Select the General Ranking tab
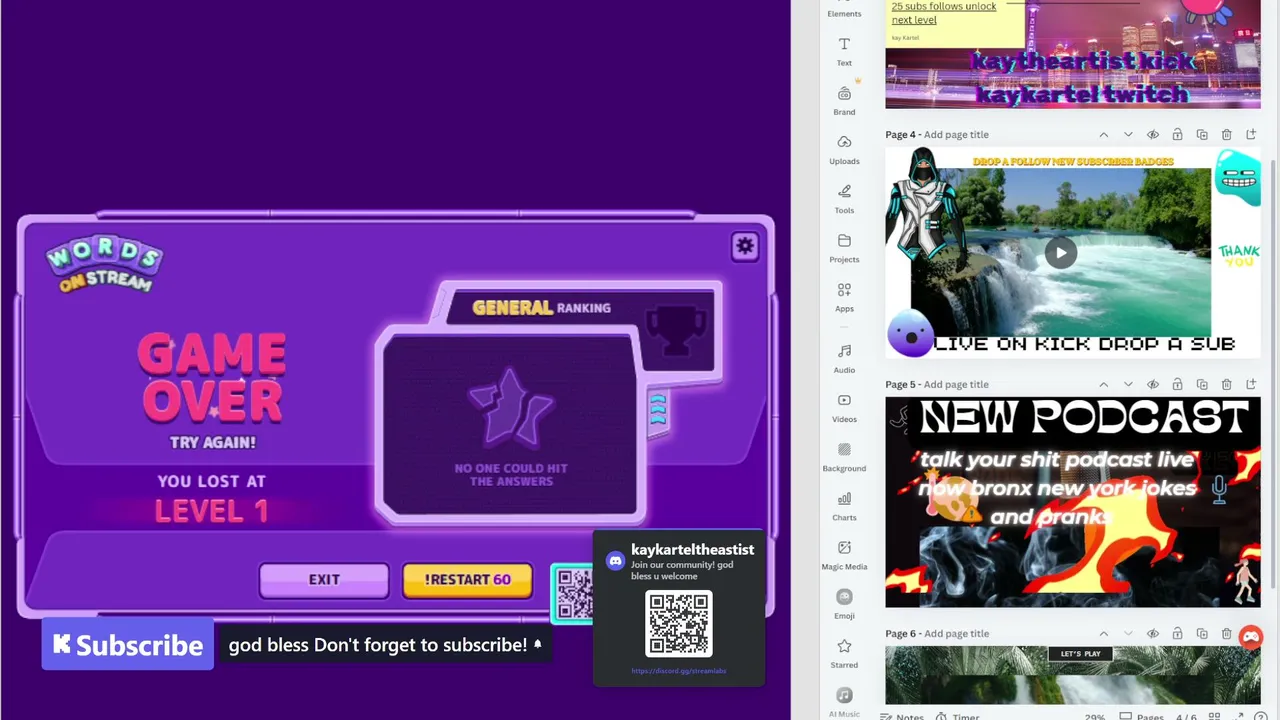1280x720 pixels. [x=541, y=308]
